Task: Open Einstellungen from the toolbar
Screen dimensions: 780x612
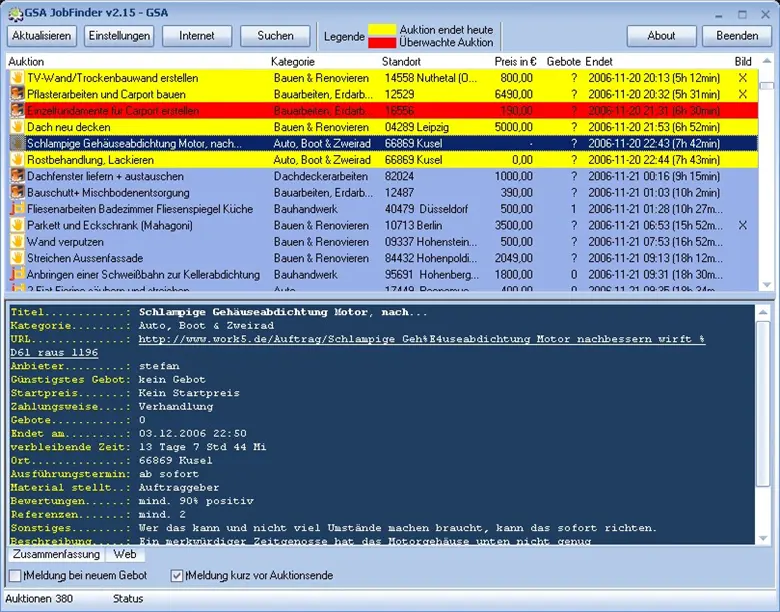Action: [119, 36]
